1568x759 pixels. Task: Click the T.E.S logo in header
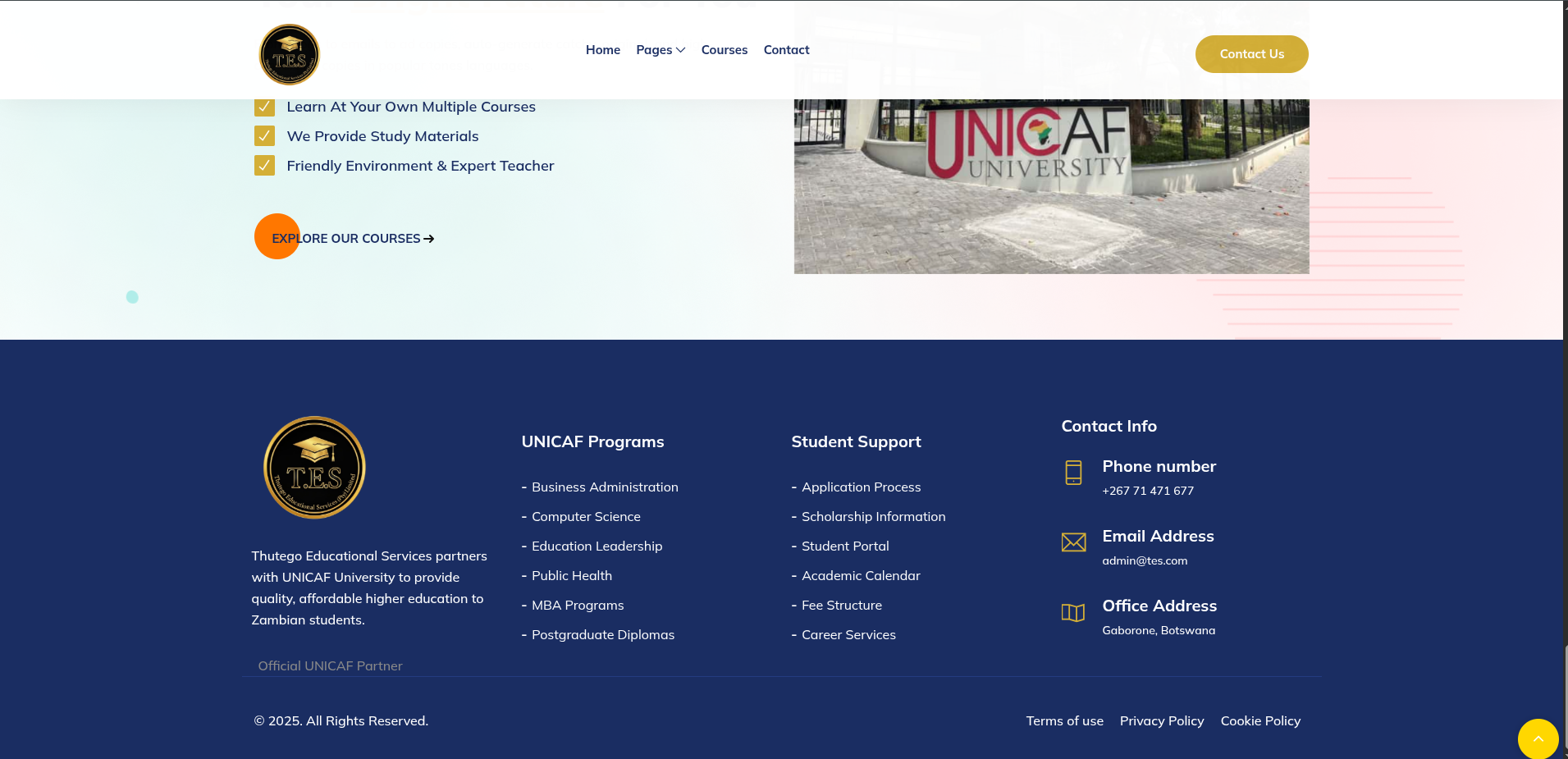coord(289,54)
